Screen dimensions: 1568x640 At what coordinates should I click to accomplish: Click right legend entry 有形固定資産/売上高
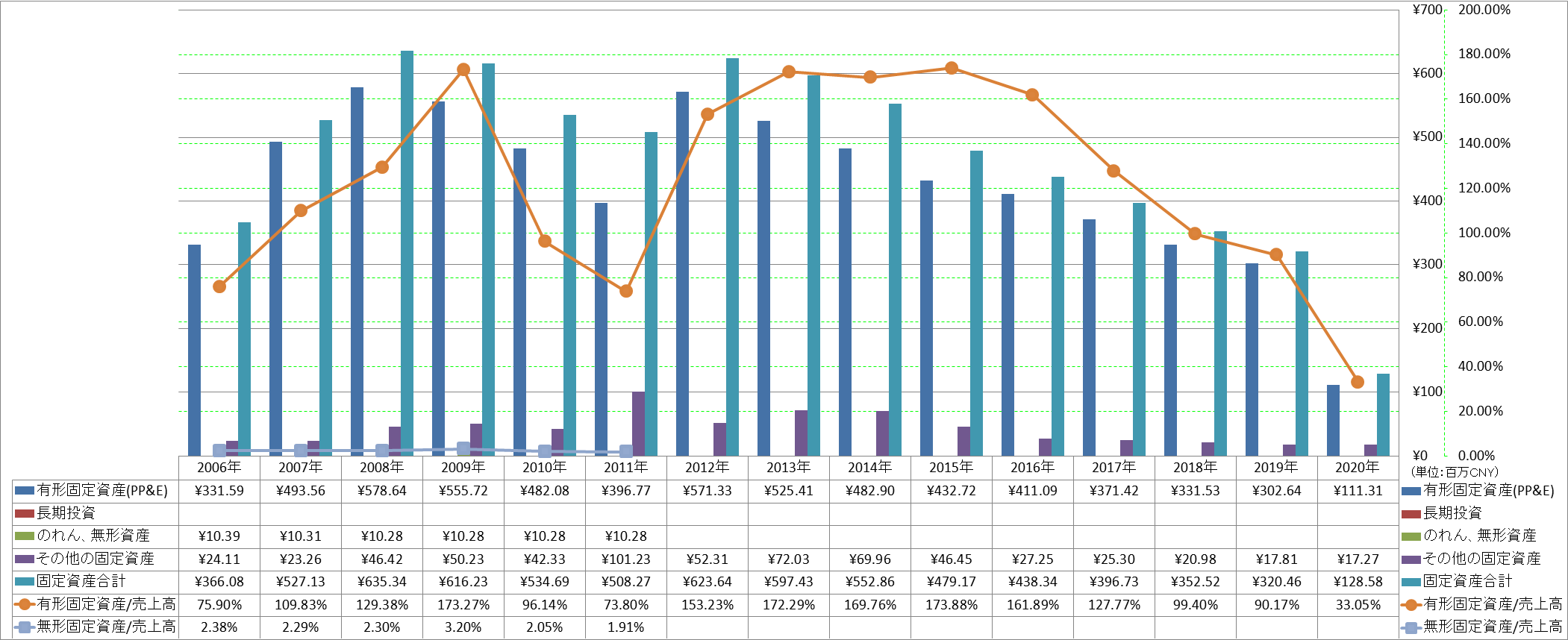[x=1493, y=605]
